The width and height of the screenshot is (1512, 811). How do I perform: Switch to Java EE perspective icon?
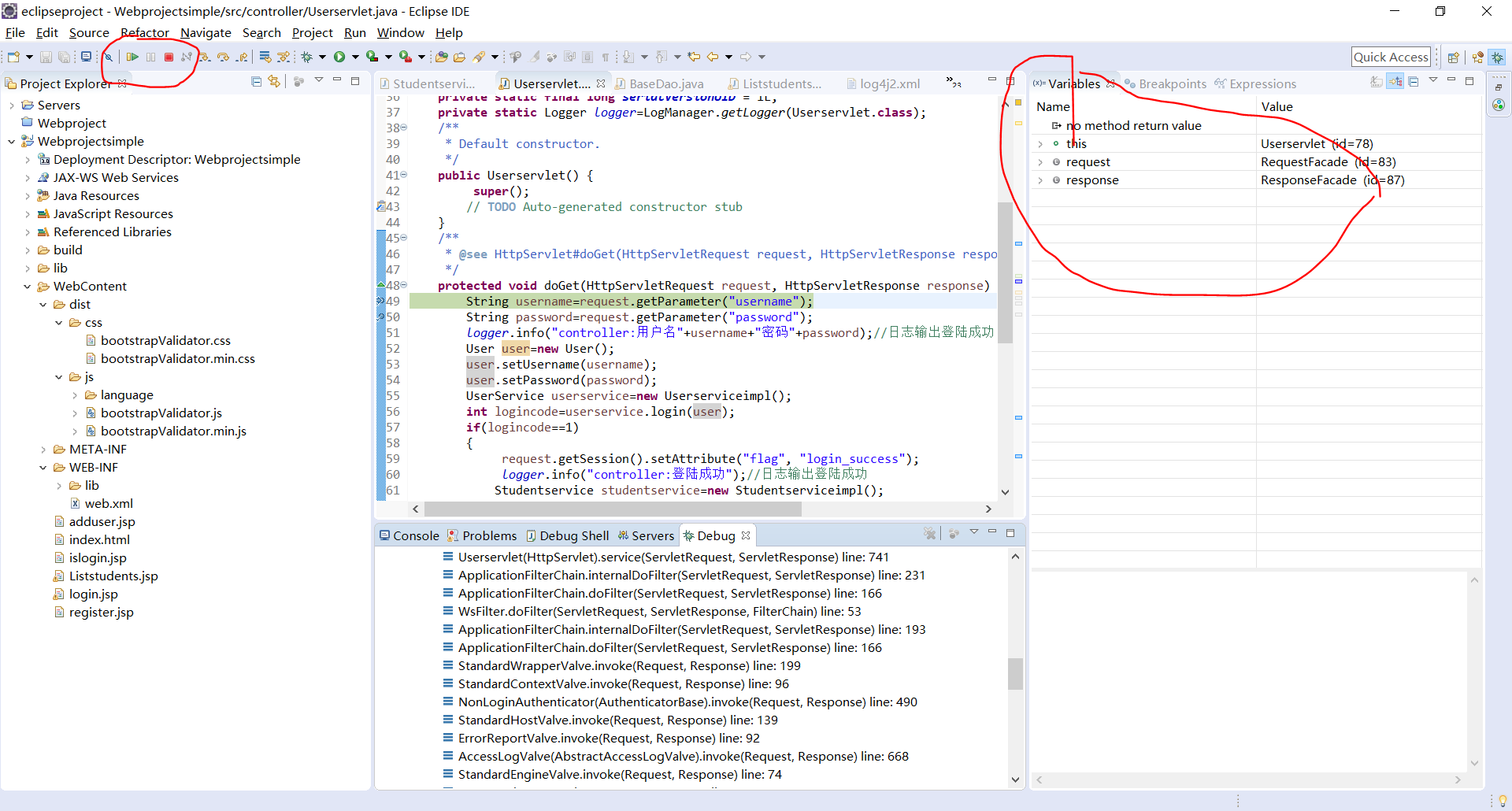1477,57
